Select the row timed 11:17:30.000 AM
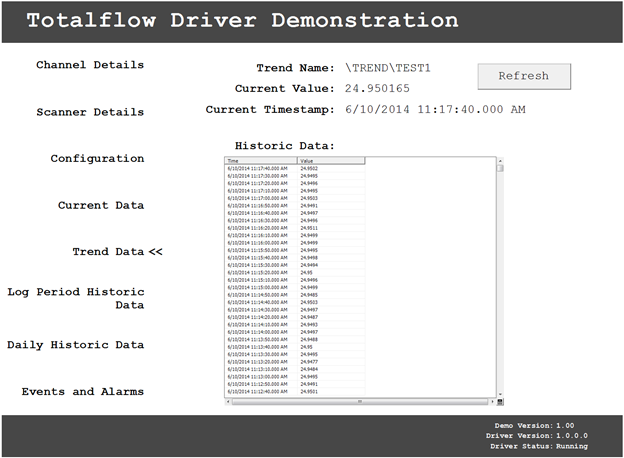The image size is (624, 458). [x=295, y=176]
